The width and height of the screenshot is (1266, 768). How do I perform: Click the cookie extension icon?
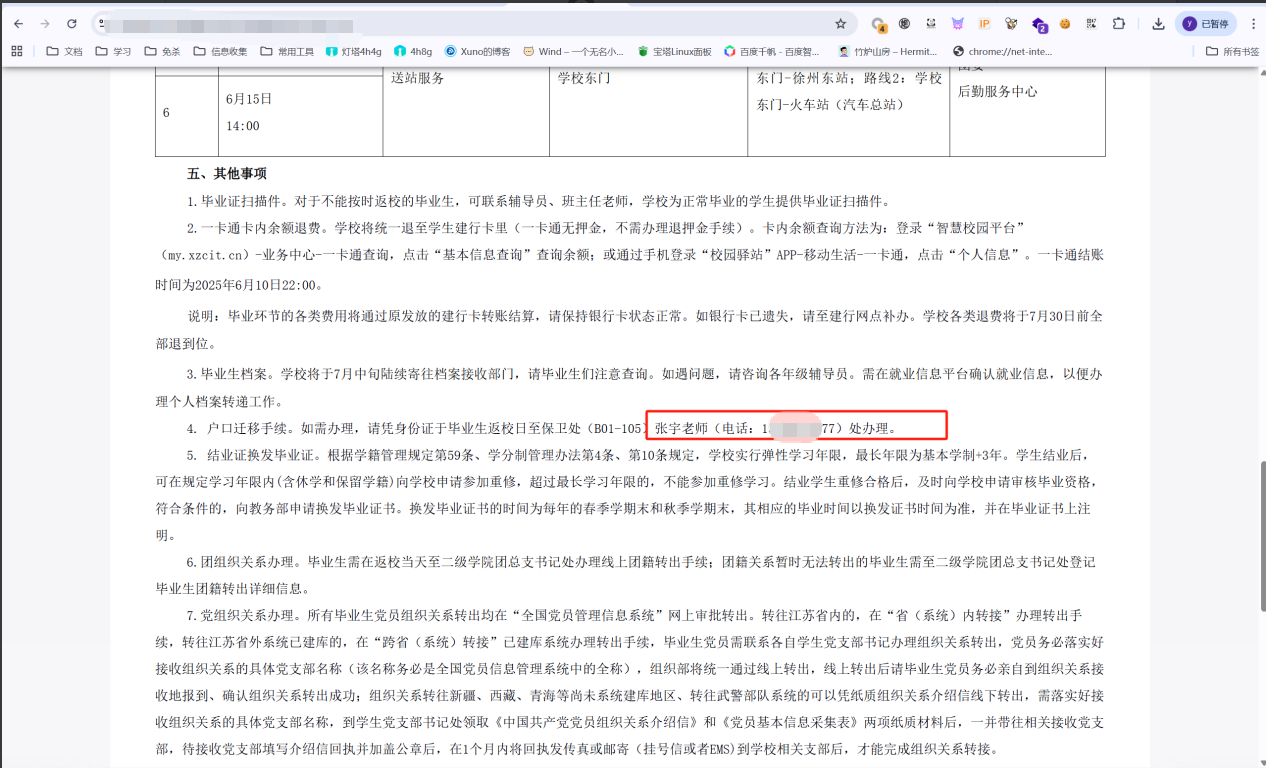(x=1065, y=24)
